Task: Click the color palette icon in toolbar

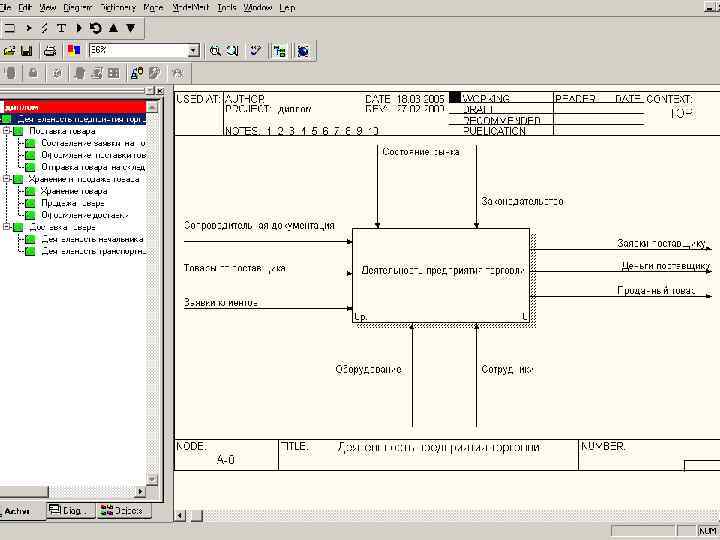Action: [x=73, y=50]
